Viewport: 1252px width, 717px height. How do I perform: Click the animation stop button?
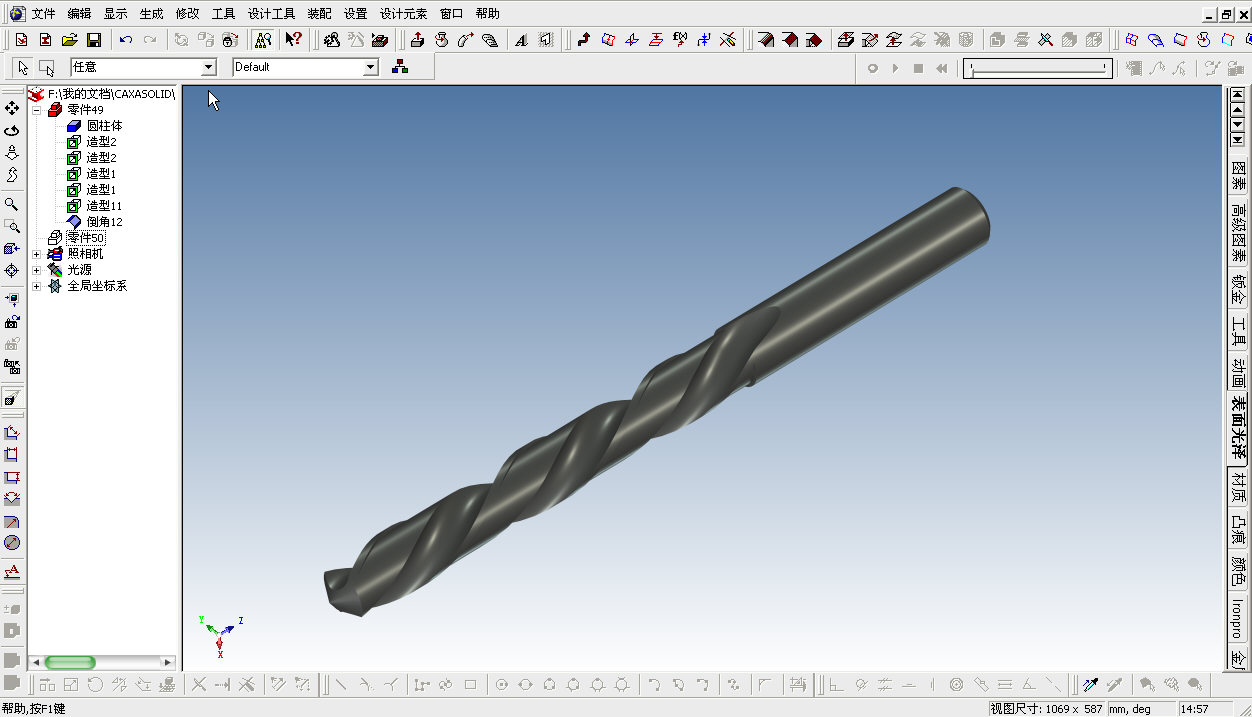click(918, 68)
